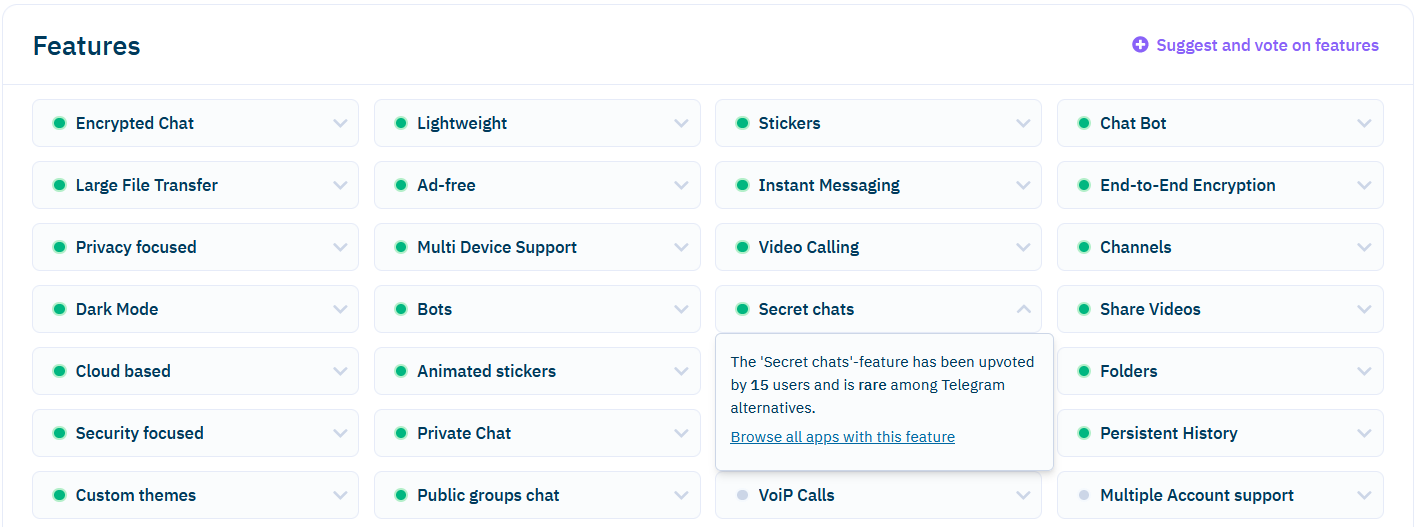Open Suggest and vote on features link

point(1267,45)
